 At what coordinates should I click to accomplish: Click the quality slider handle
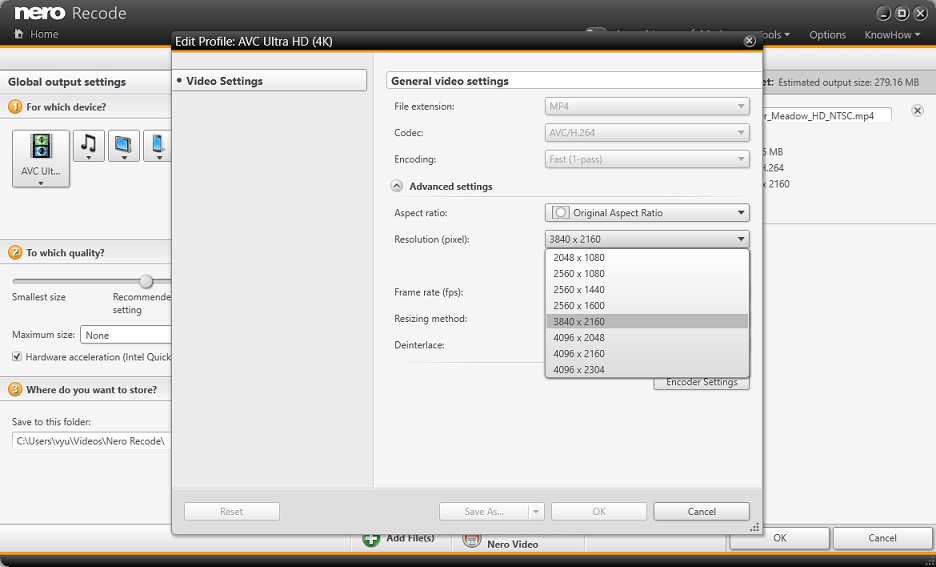point(146,281)
